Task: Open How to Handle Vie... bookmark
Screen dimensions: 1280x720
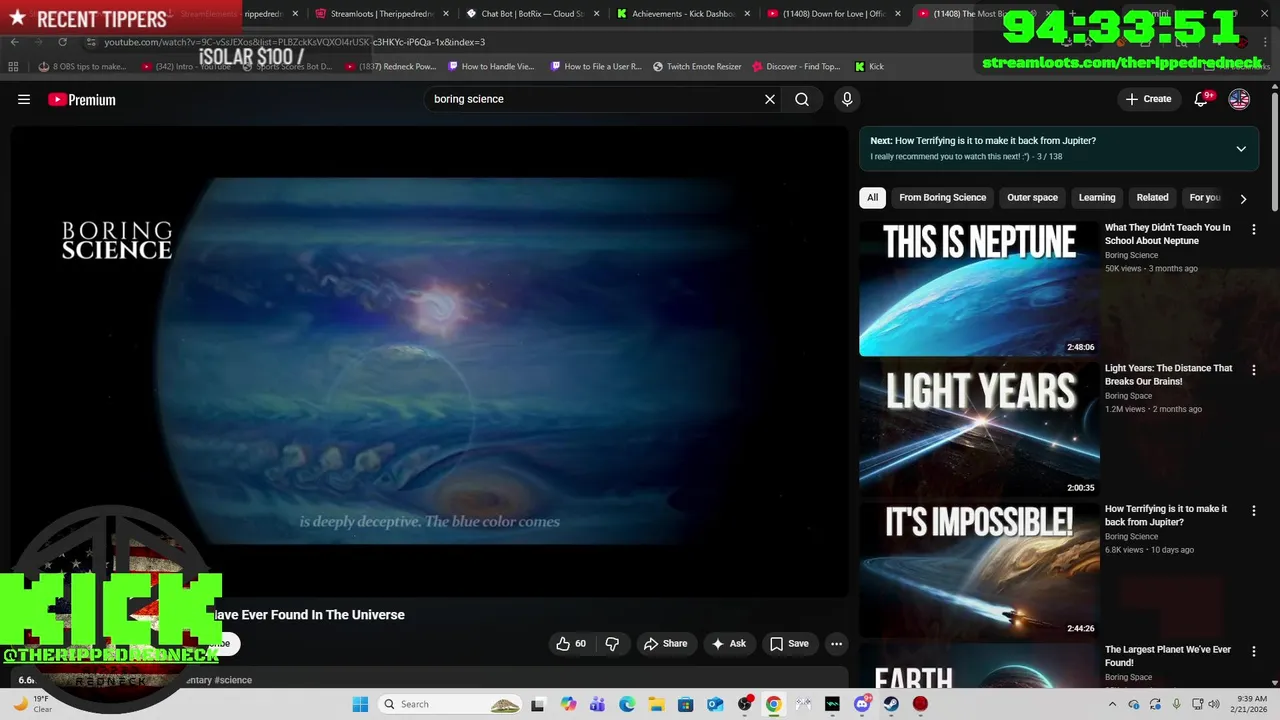Action: click(x=493, y=67)
